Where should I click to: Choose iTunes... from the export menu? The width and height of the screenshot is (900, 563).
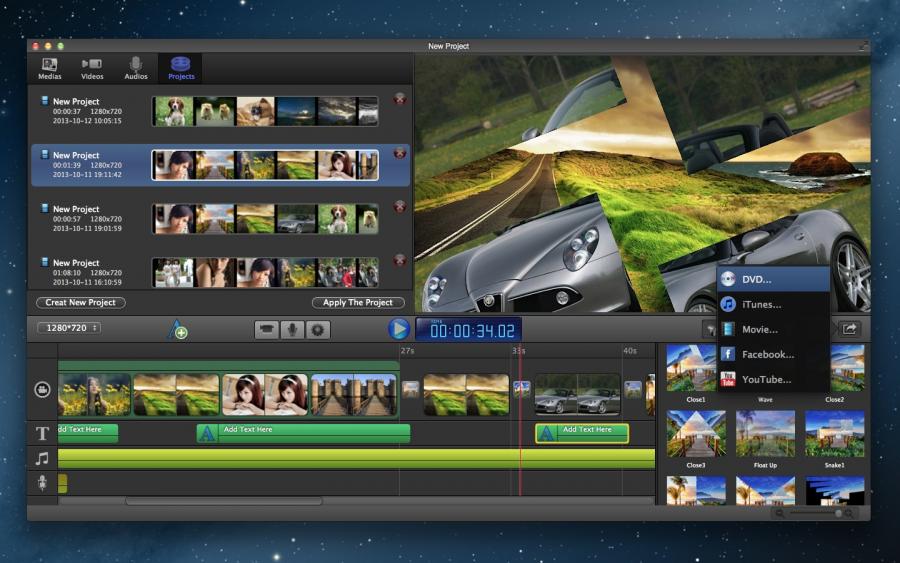coord(773,304)
